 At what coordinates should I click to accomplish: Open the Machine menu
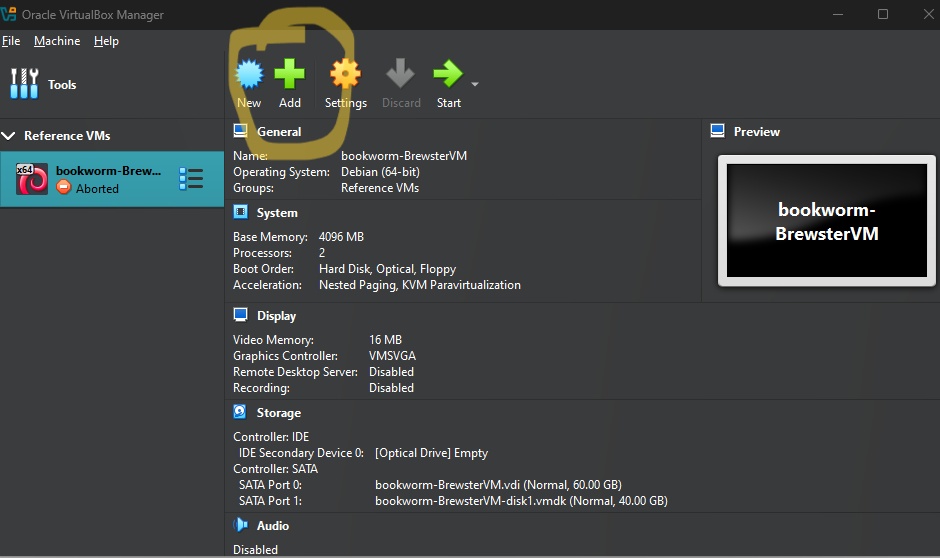pos(57,41)
